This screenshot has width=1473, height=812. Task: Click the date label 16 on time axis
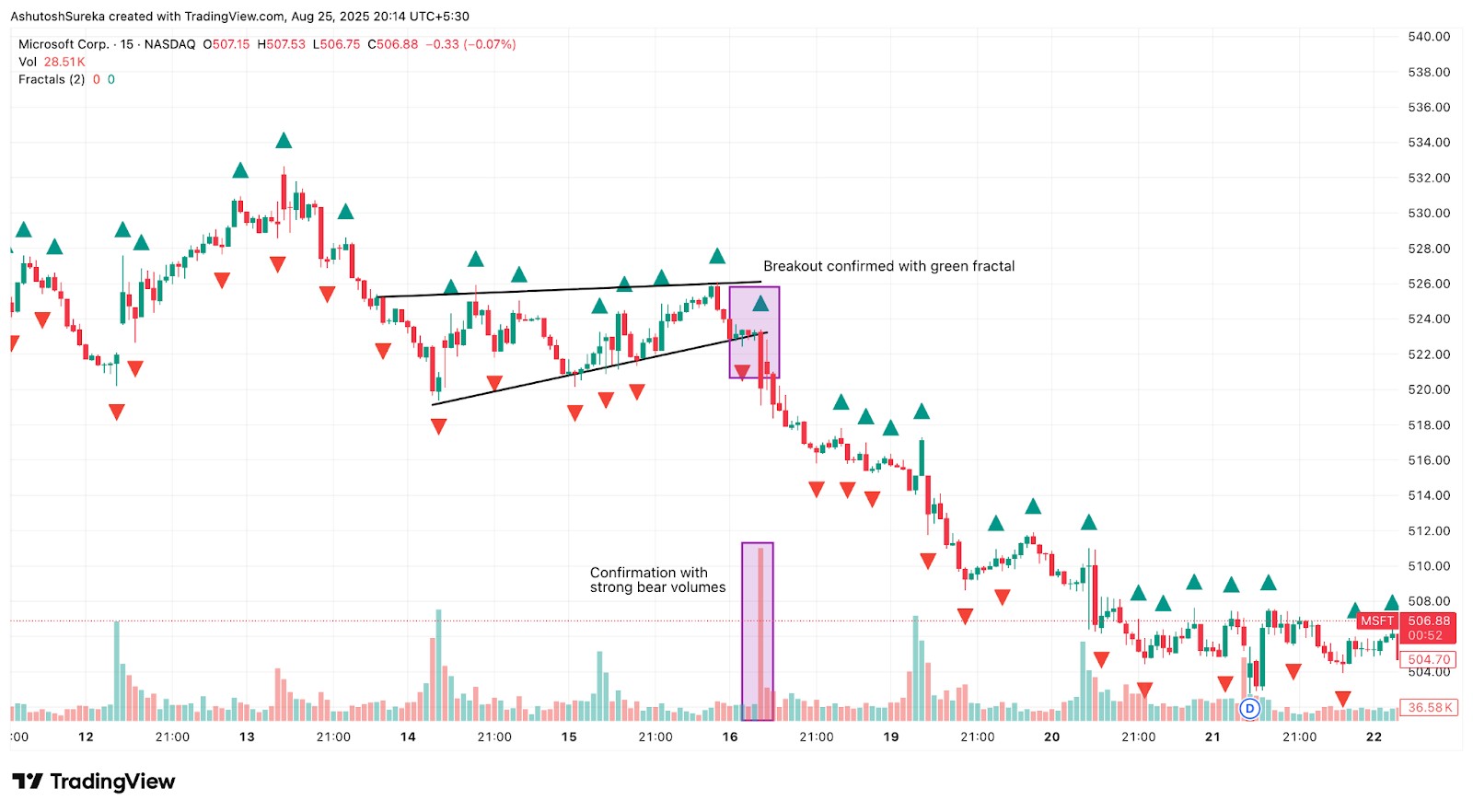point(730,737)
